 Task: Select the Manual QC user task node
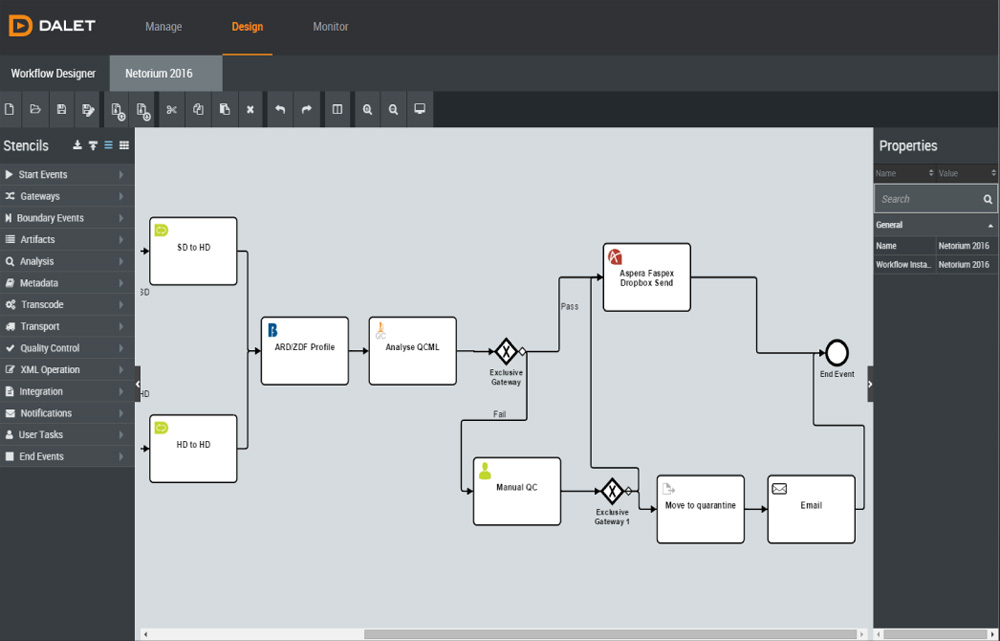[517, 491]
